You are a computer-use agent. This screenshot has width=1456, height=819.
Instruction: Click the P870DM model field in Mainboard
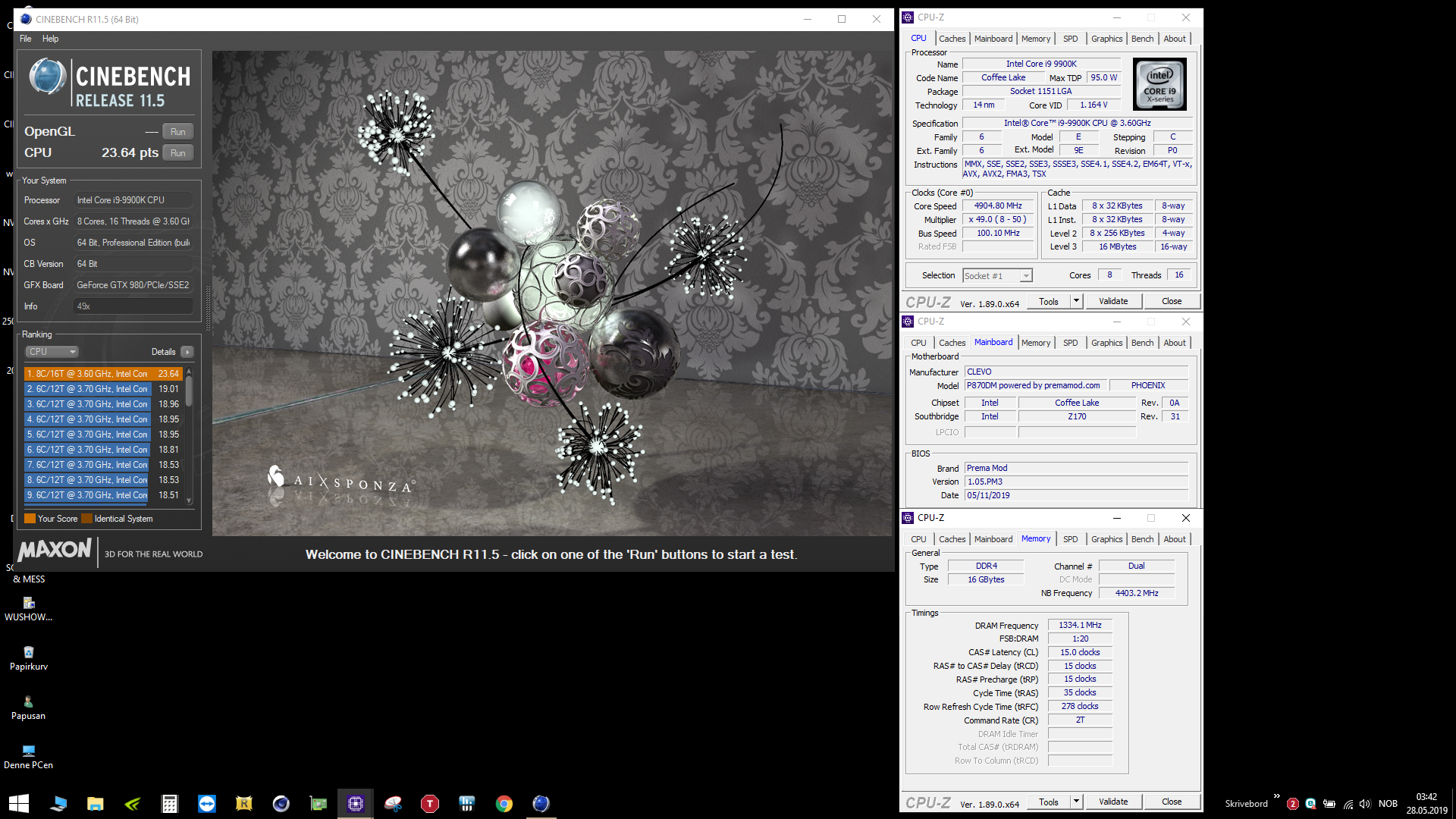pos(1037,386)
